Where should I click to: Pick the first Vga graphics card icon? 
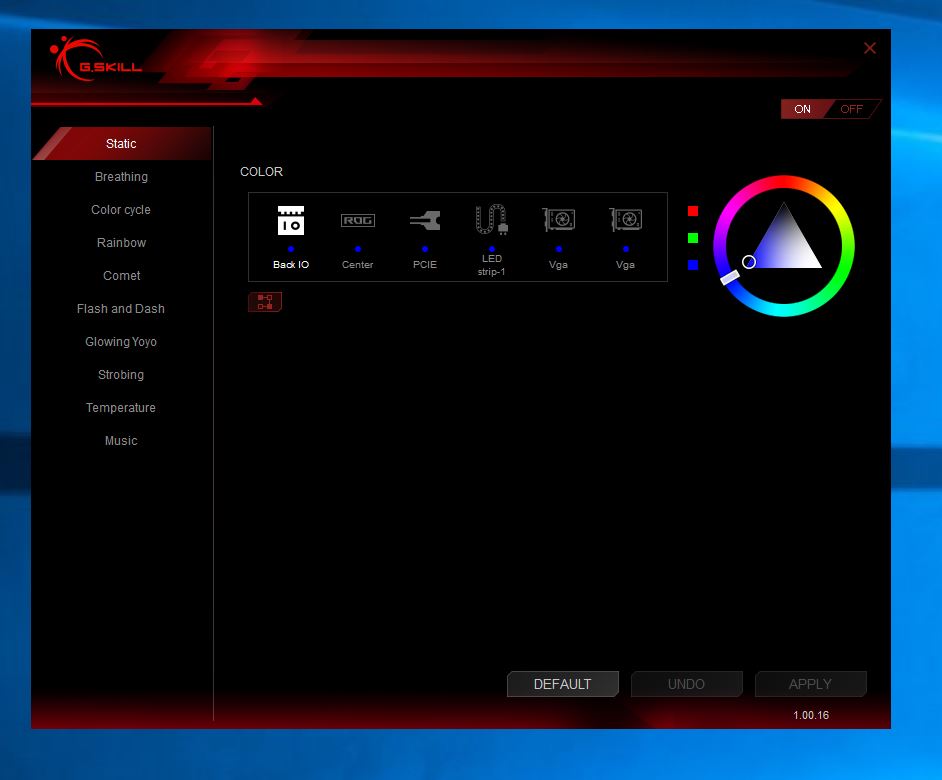click(x=558, y=220)
